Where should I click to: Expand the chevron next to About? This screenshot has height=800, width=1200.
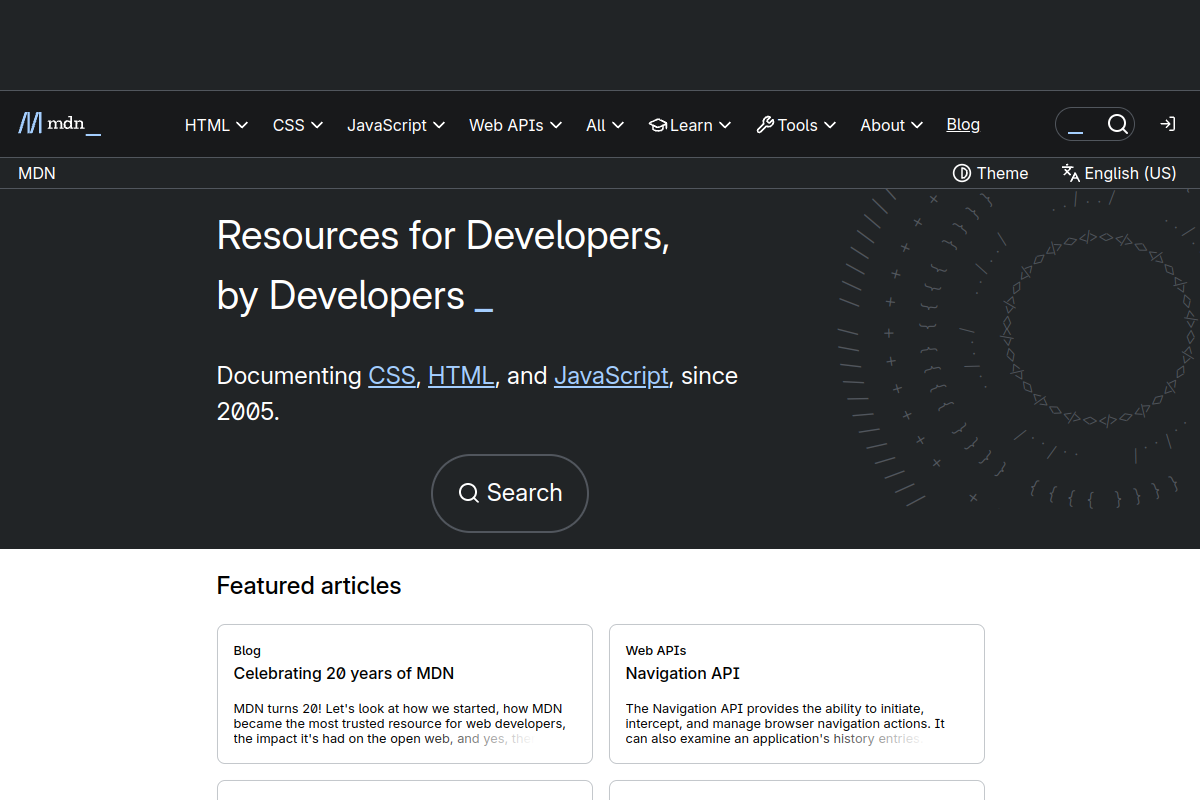coord(917,125)
